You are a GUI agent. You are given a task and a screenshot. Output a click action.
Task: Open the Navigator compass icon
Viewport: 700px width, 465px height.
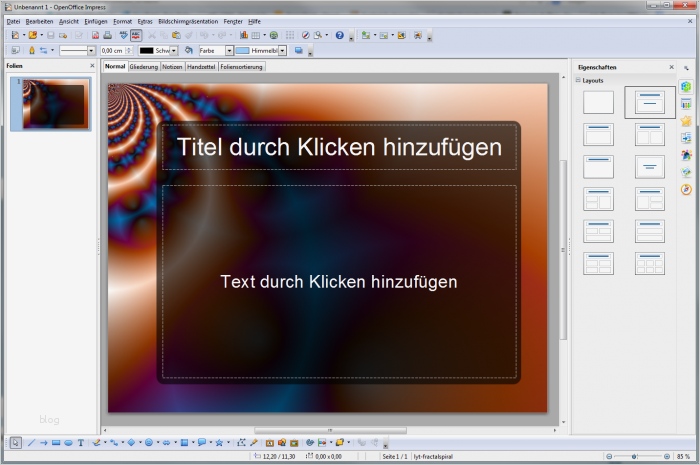(306, 35)
